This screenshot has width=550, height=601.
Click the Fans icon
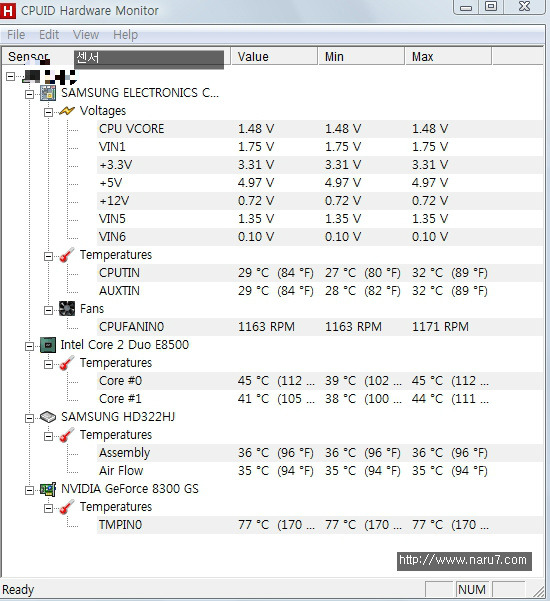click(67, 309)
